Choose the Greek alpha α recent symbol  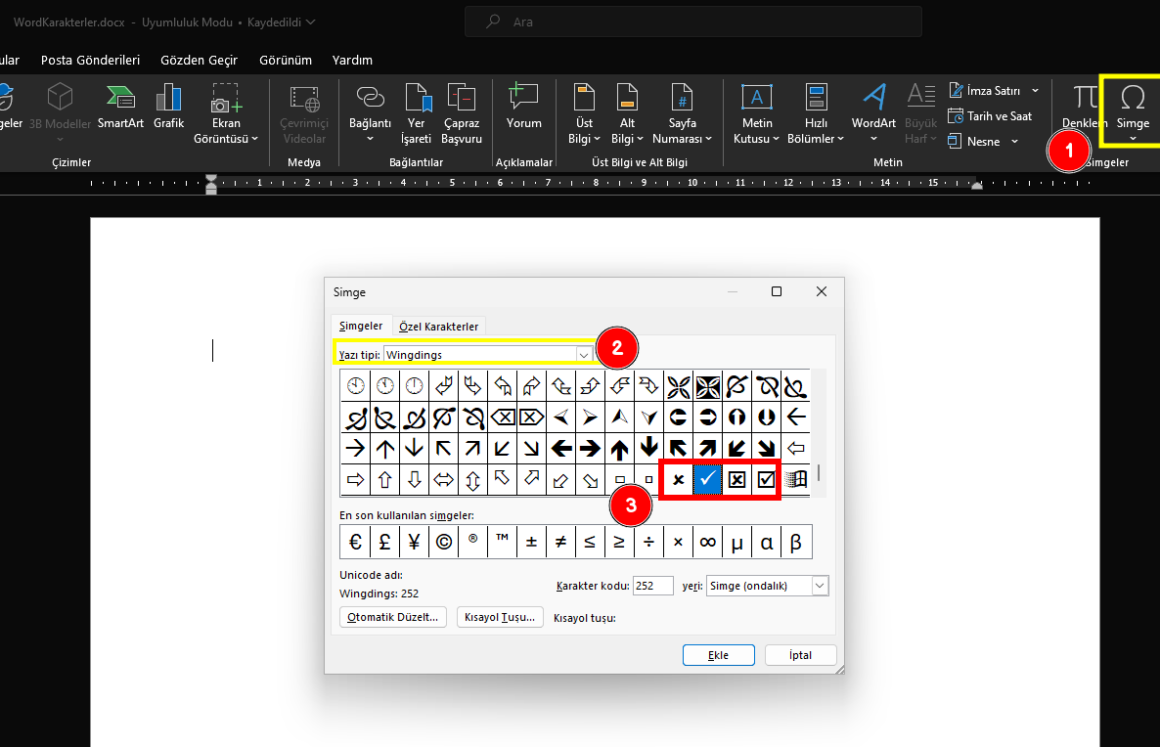[x=766, y=542]
